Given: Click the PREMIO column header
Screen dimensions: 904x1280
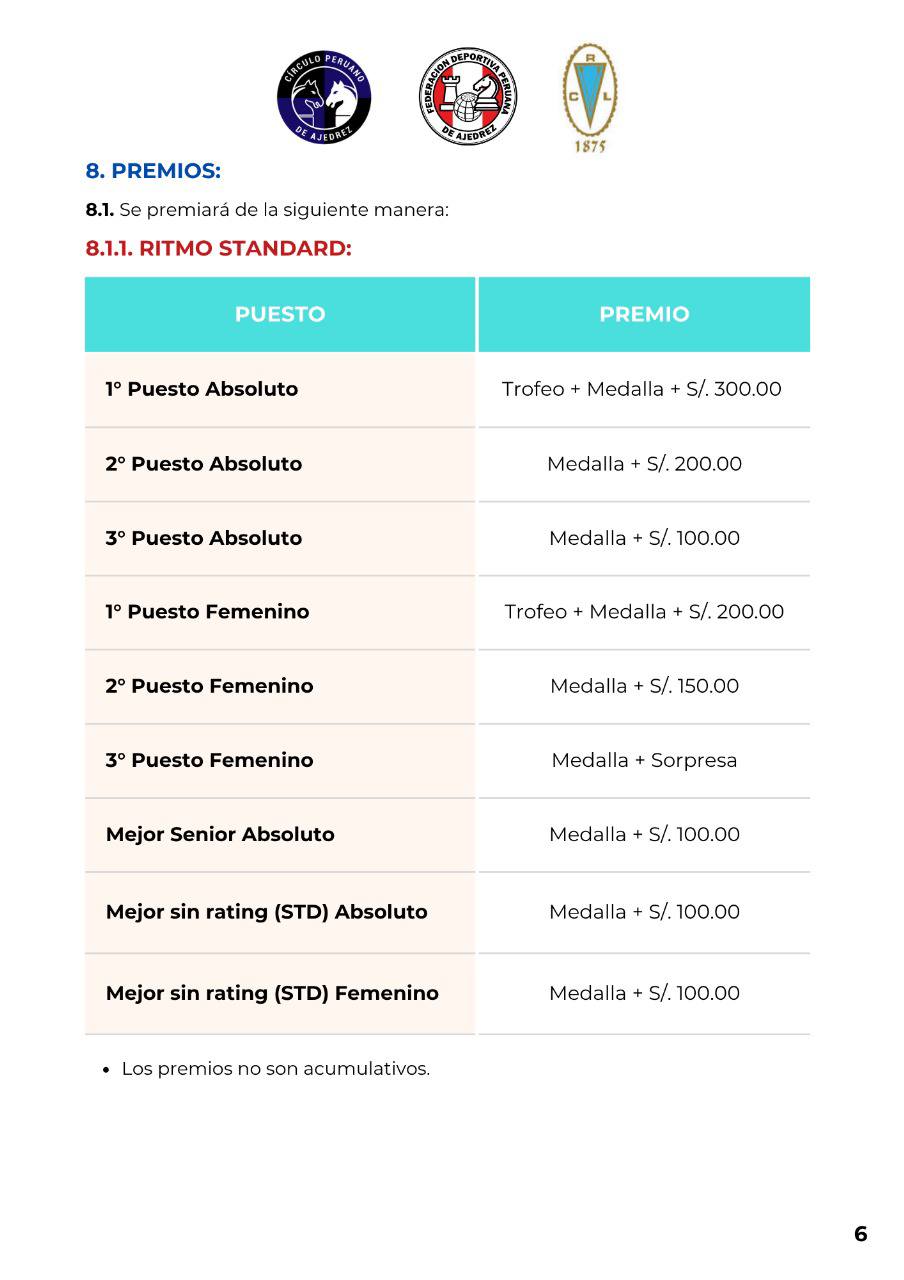Looking at the screenshot, I should click(x=644, y=314).
